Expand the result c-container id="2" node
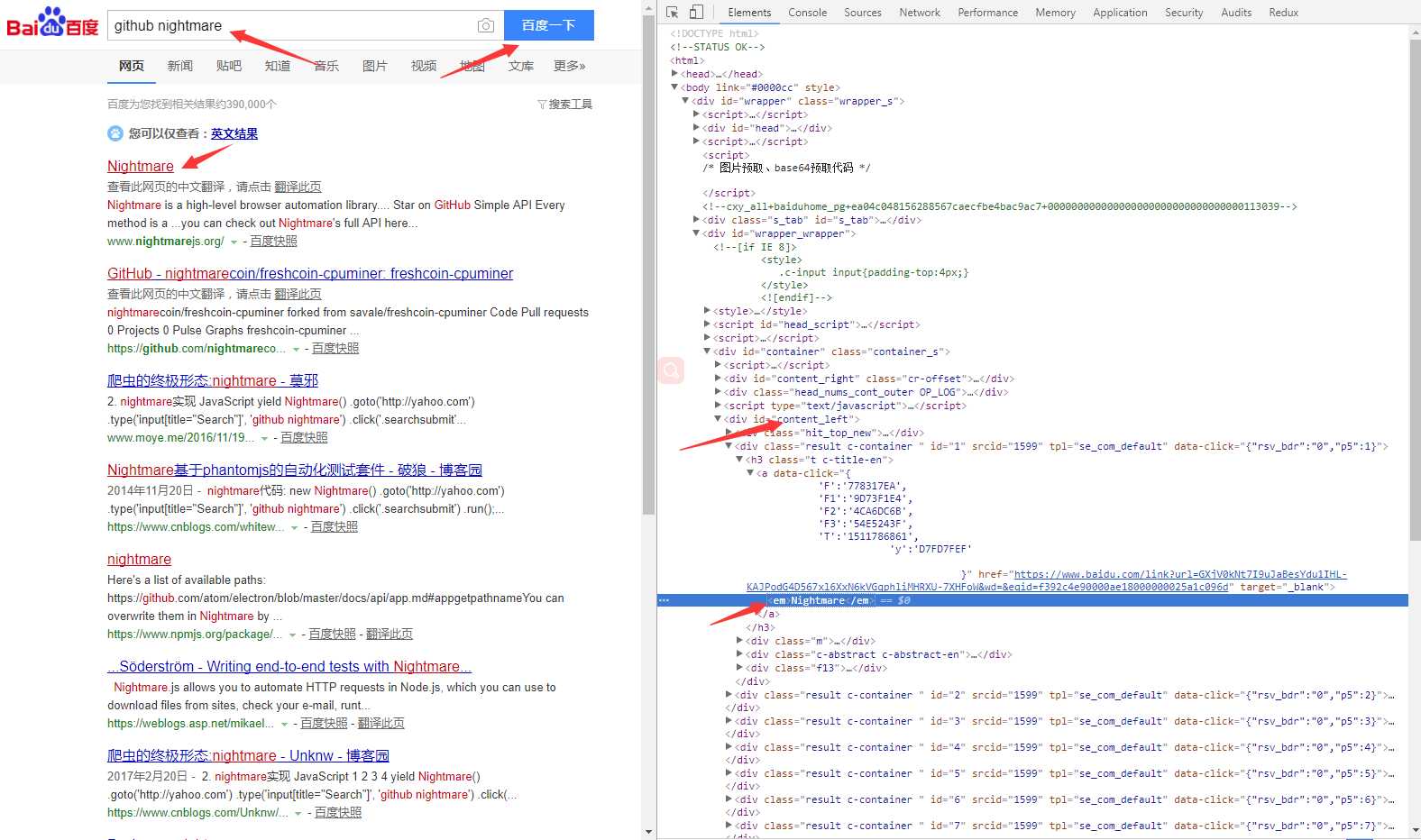This screenshot has height=840, width=1421. click(x=729, y=695)
